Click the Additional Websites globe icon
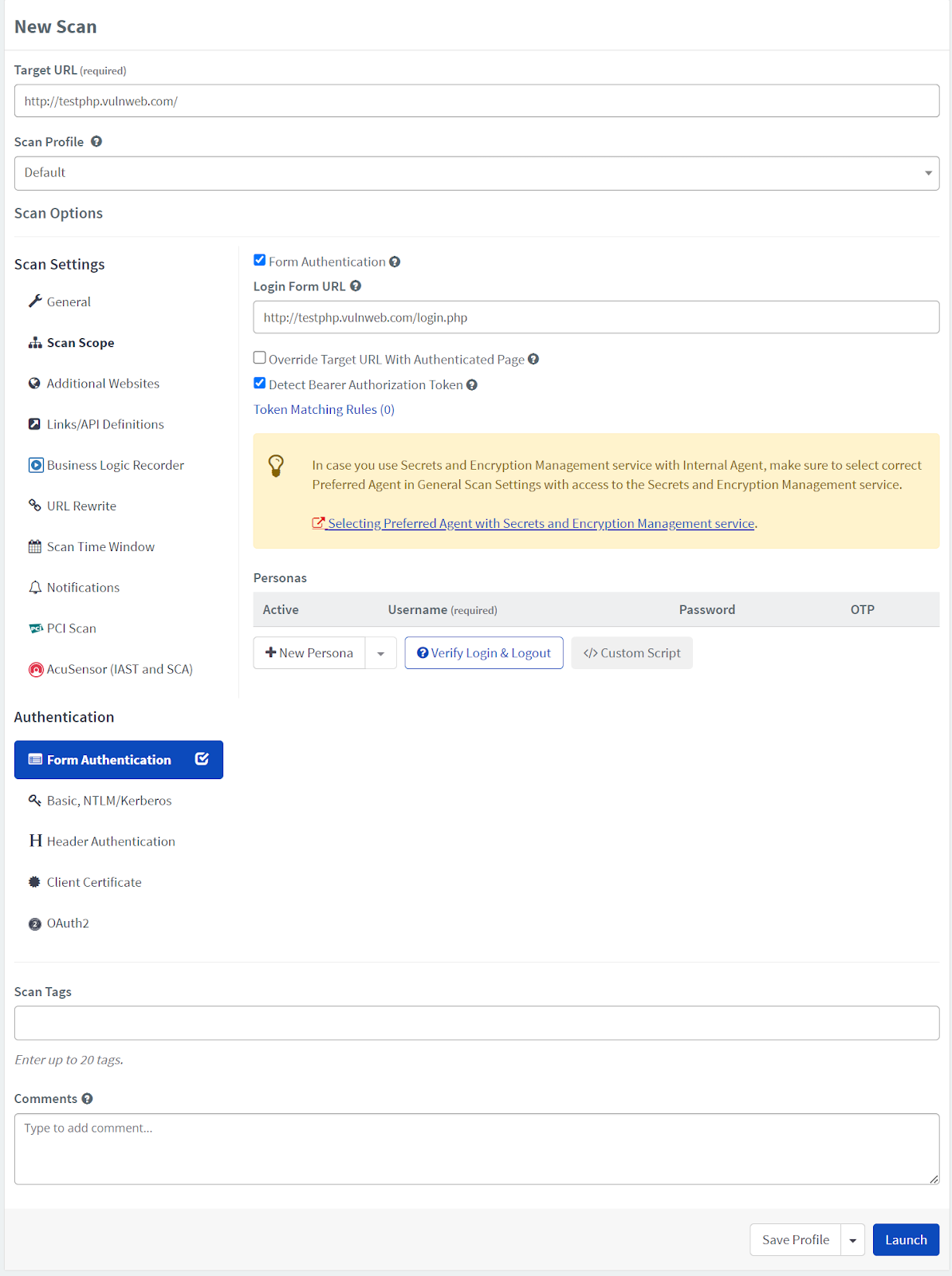Screen dimensions: 952x1276 [x=34, y=384]
